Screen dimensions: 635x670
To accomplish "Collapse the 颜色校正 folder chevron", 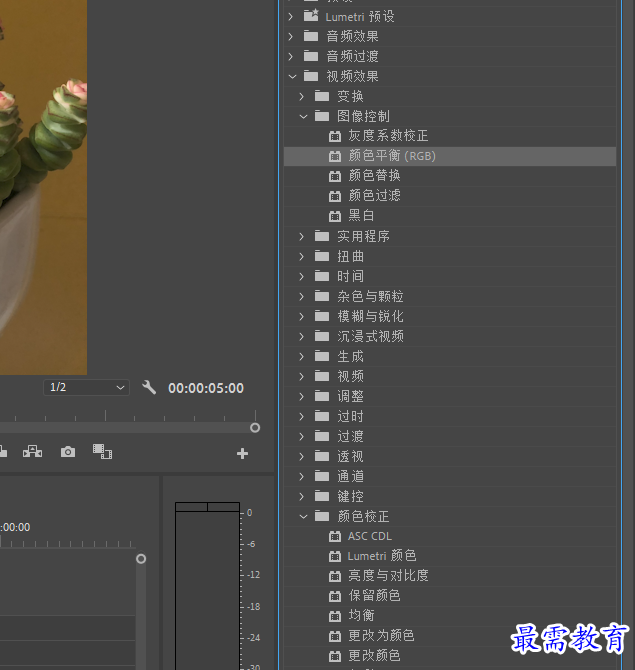I will tap(303, 517).
